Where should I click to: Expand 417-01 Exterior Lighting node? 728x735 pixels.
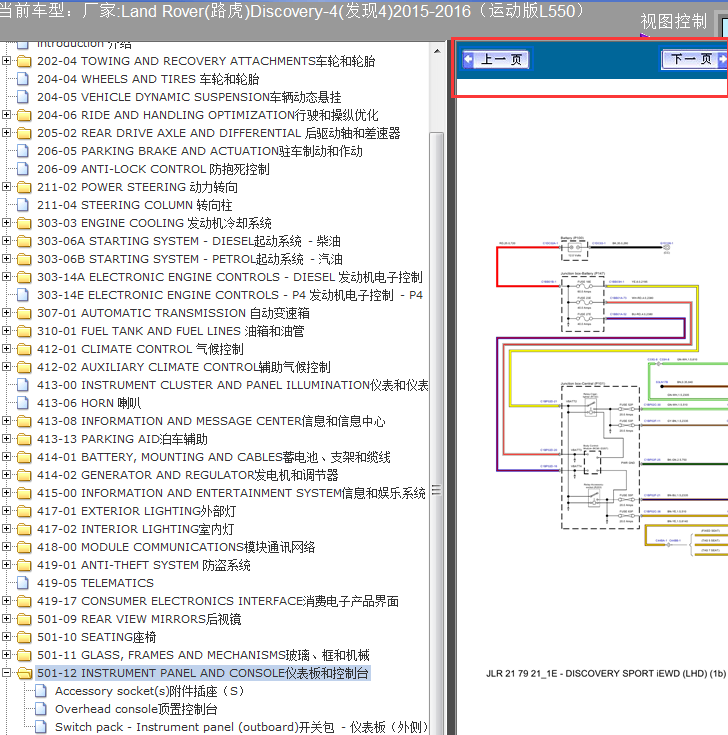coord(7,511)
